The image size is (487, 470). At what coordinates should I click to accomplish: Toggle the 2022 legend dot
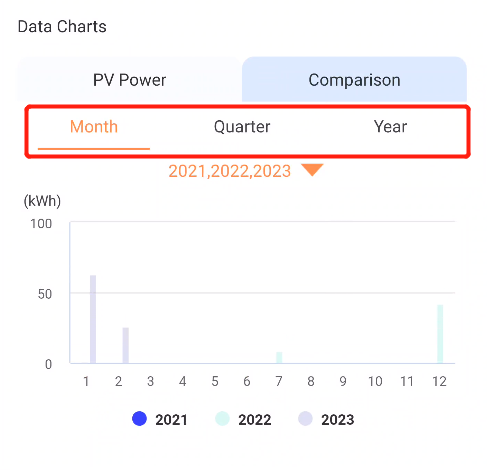click(x=222, y=419)
